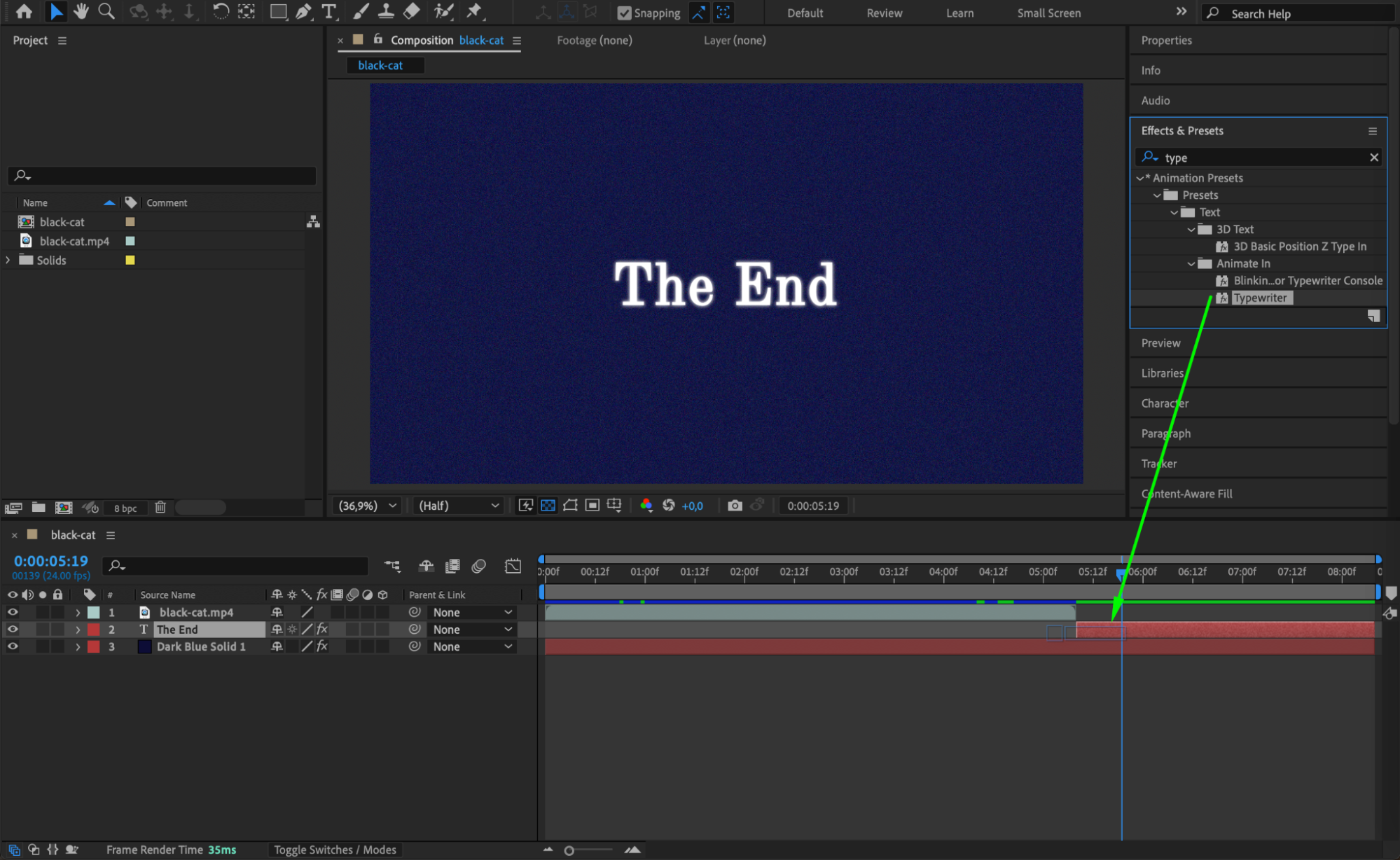Select the Rotation tool
Viewport: 1400px width, 860px height.
[x=220, y=11]
